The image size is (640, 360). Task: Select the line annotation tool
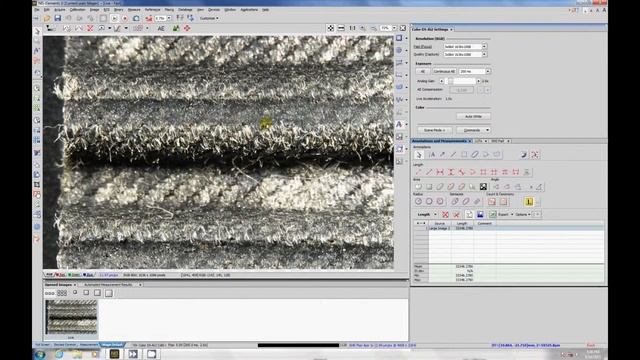pyautogui.click(x=453, y=155)
